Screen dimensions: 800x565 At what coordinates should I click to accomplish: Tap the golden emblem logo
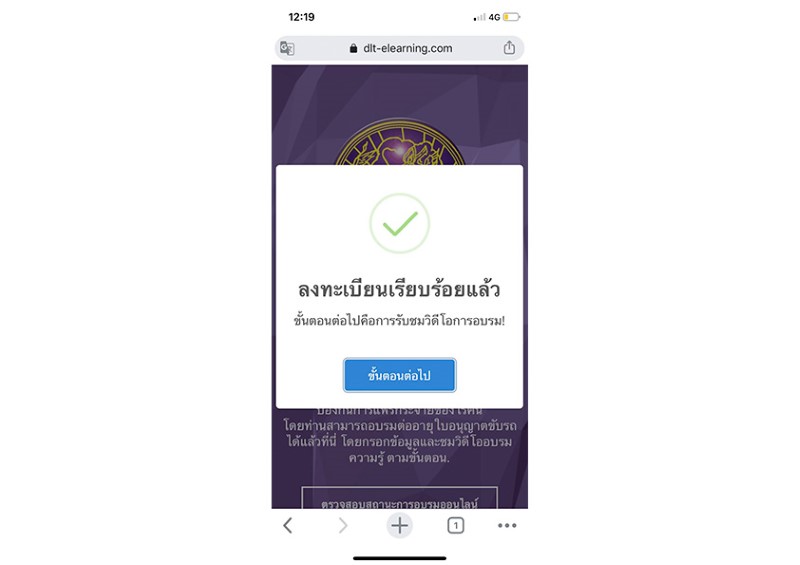(x=400, y=142)
